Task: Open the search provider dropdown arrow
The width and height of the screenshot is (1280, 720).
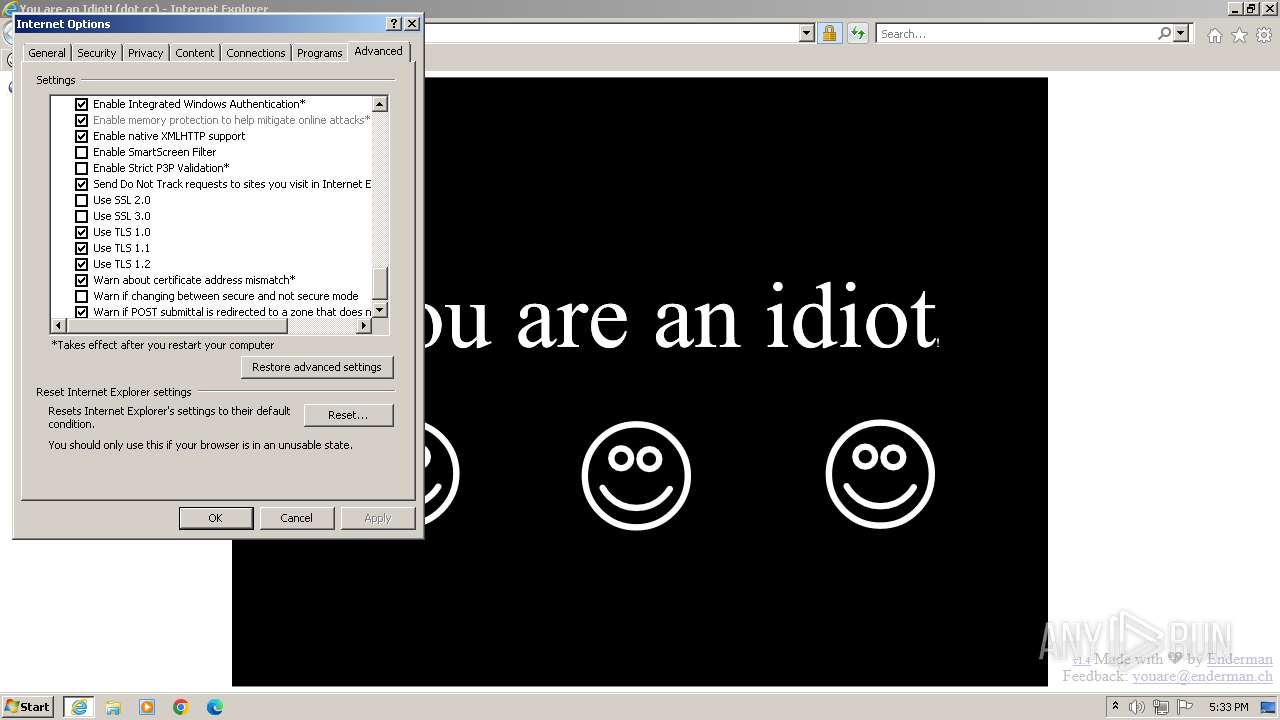Action: pos(1181,33)
